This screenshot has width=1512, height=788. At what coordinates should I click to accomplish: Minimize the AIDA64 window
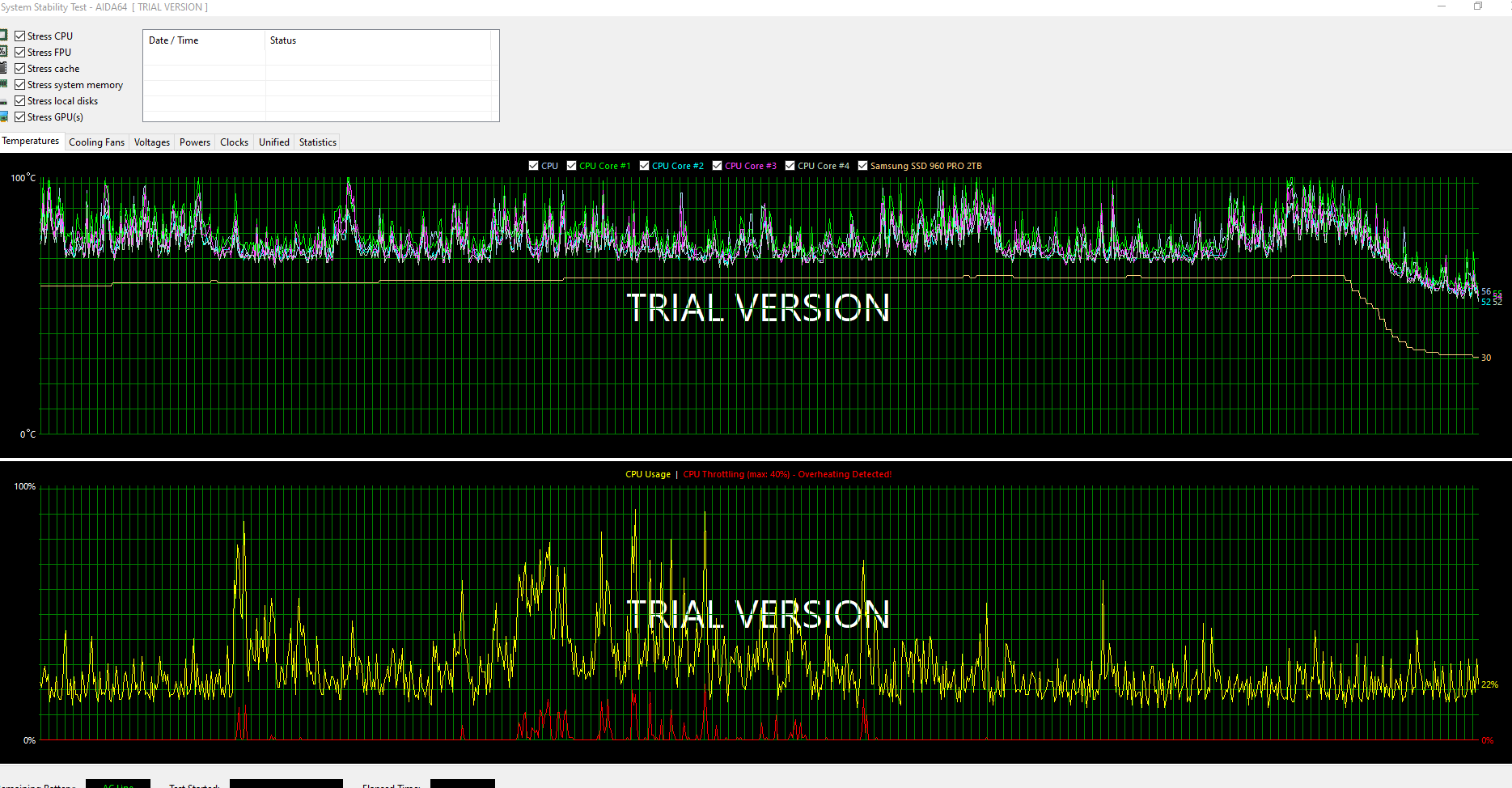(1442, 6)
